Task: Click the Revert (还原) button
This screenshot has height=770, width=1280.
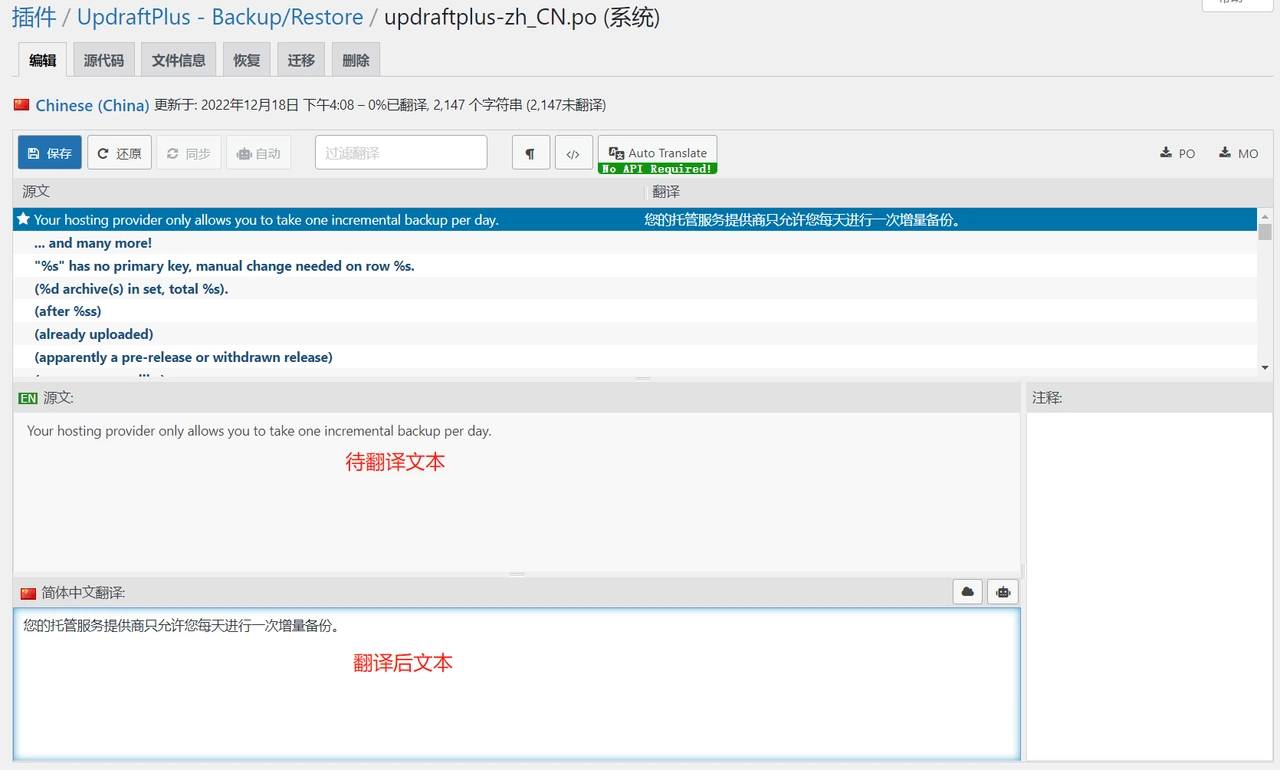Action: [x=119, y=153]
